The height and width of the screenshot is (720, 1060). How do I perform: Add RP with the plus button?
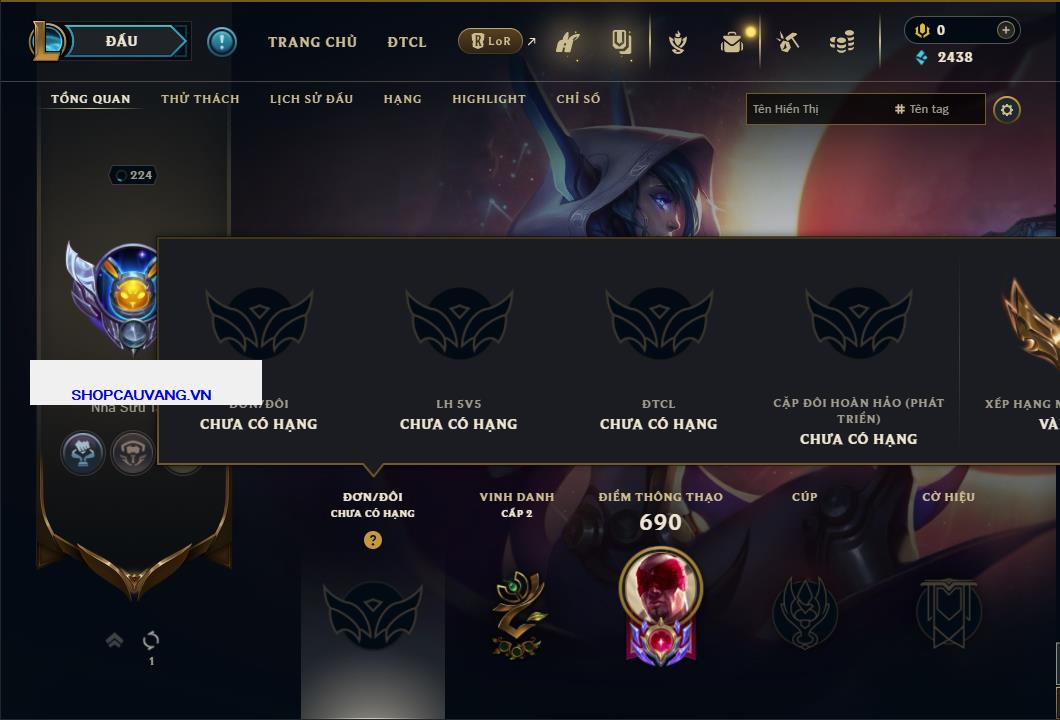1005,30
